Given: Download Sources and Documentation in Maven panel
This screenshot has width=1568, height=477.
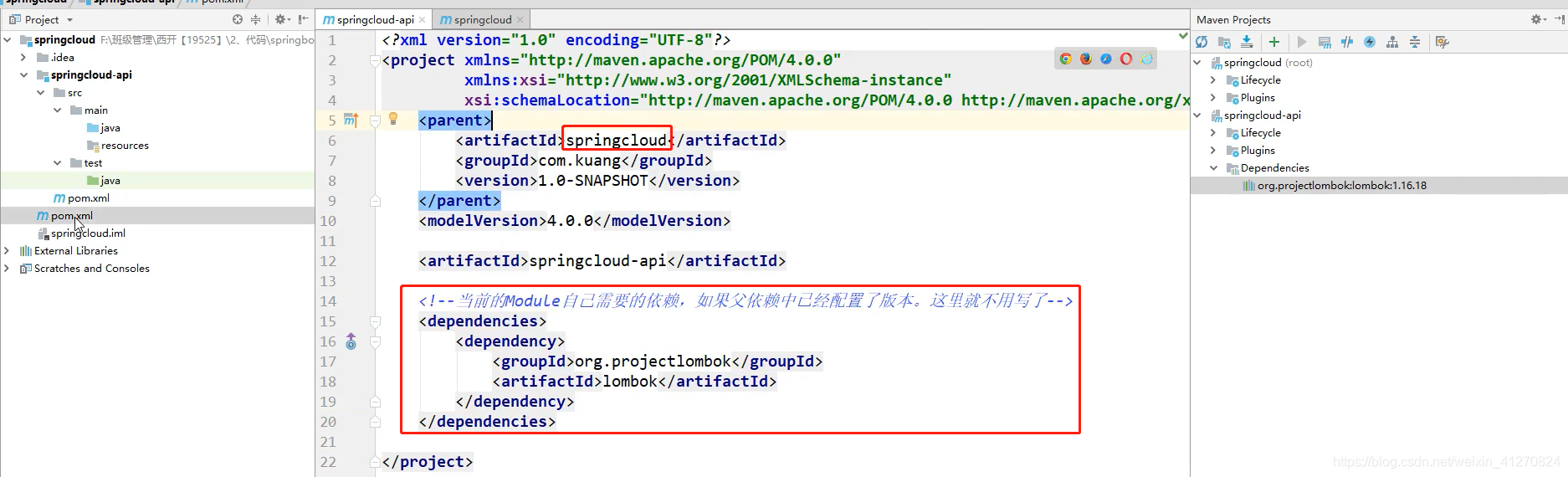Looking at the screenshot, I should pos(1247,42).
